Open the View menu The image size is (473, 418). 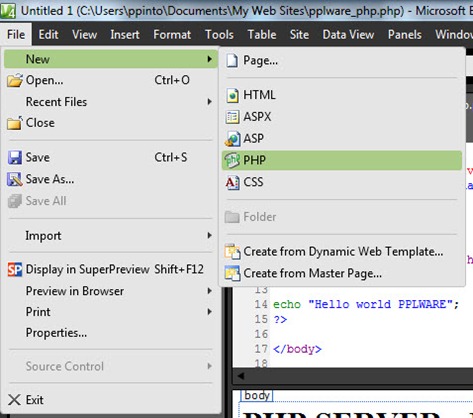pos(85,34)
